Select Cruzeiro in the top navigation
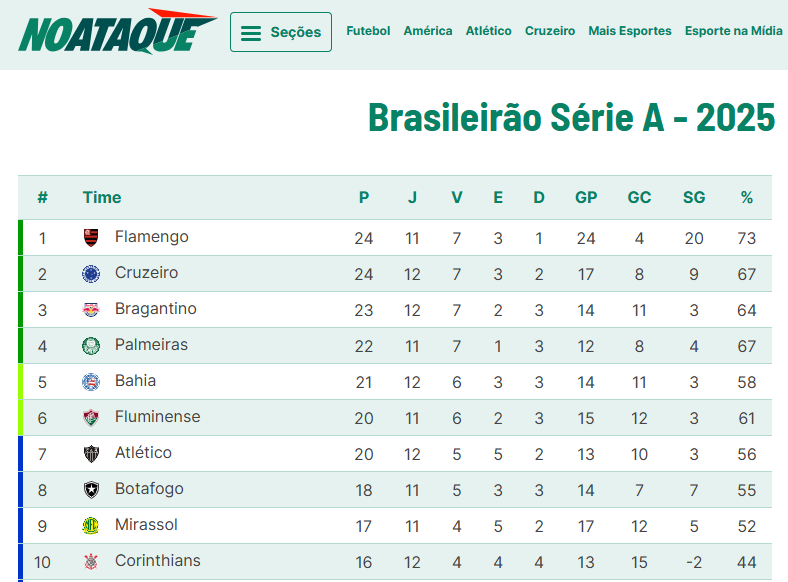Image resolution: width=788 pixels, height=582 pixels. coord(550,31)
